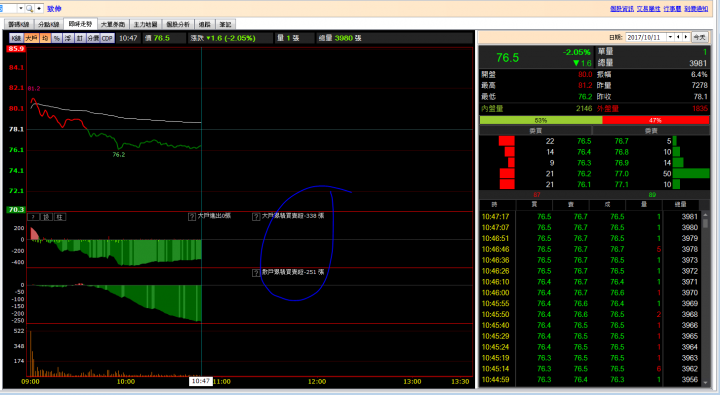Click the 76.2 low label on the chart
The width and height of the screenshot is (720, 395).
point(119,155)
